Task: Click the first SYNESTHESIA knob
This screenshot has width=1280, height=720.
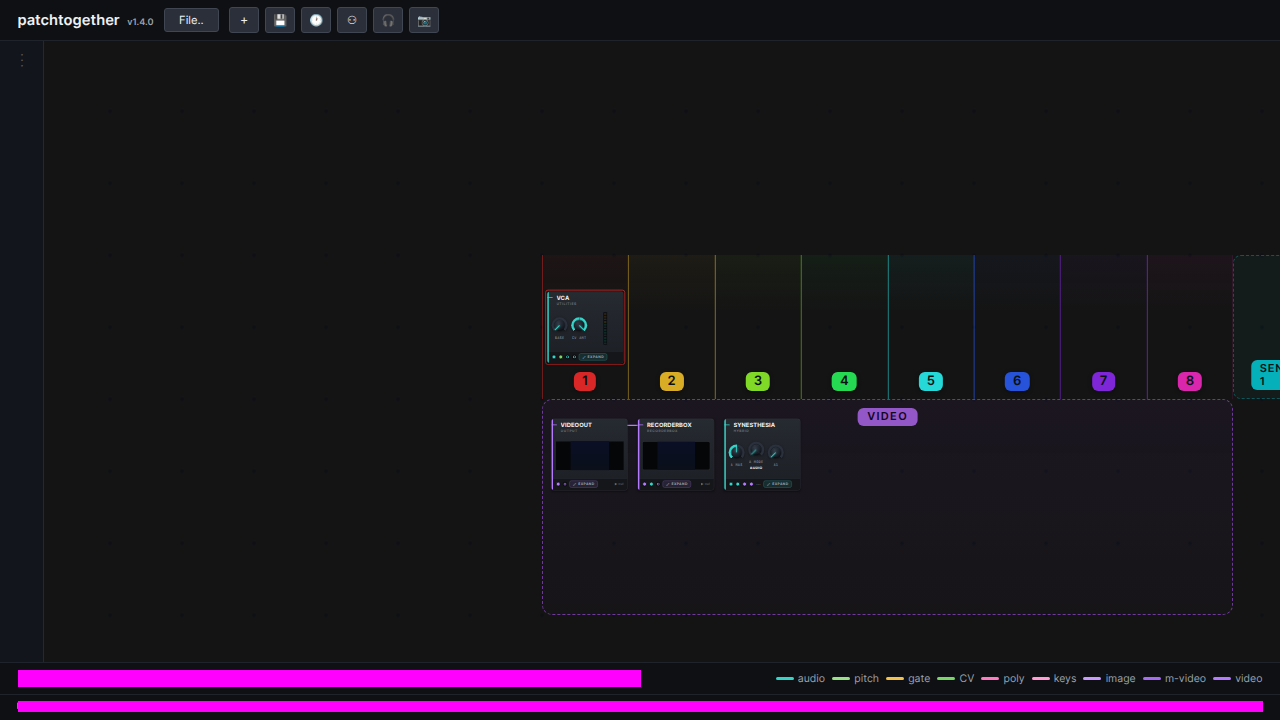Action: click(736, 452)
